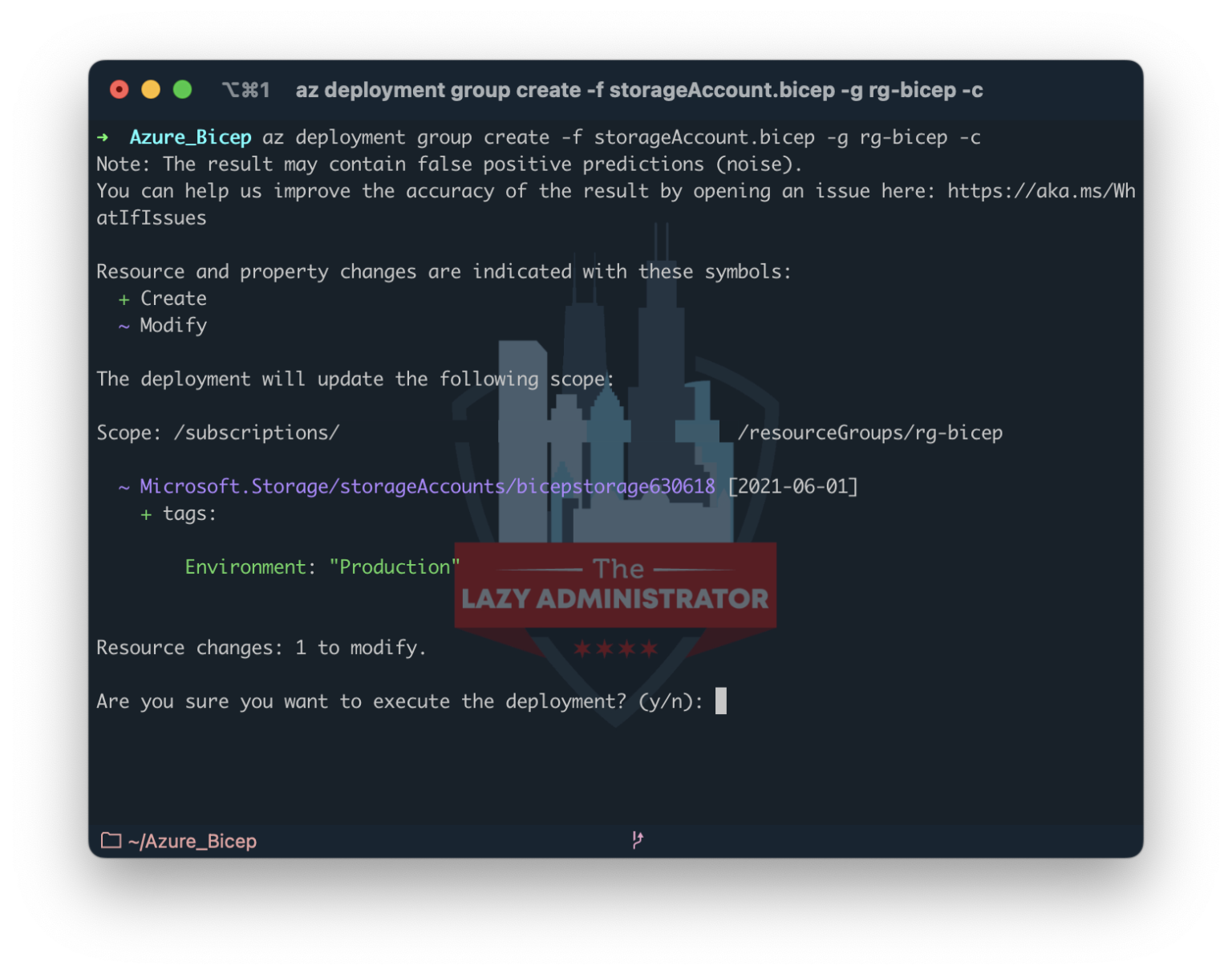Click the Azure_Bicep prompt directory text
The height and width of the screenshot is (975, 1232).
tap(191, 137)
